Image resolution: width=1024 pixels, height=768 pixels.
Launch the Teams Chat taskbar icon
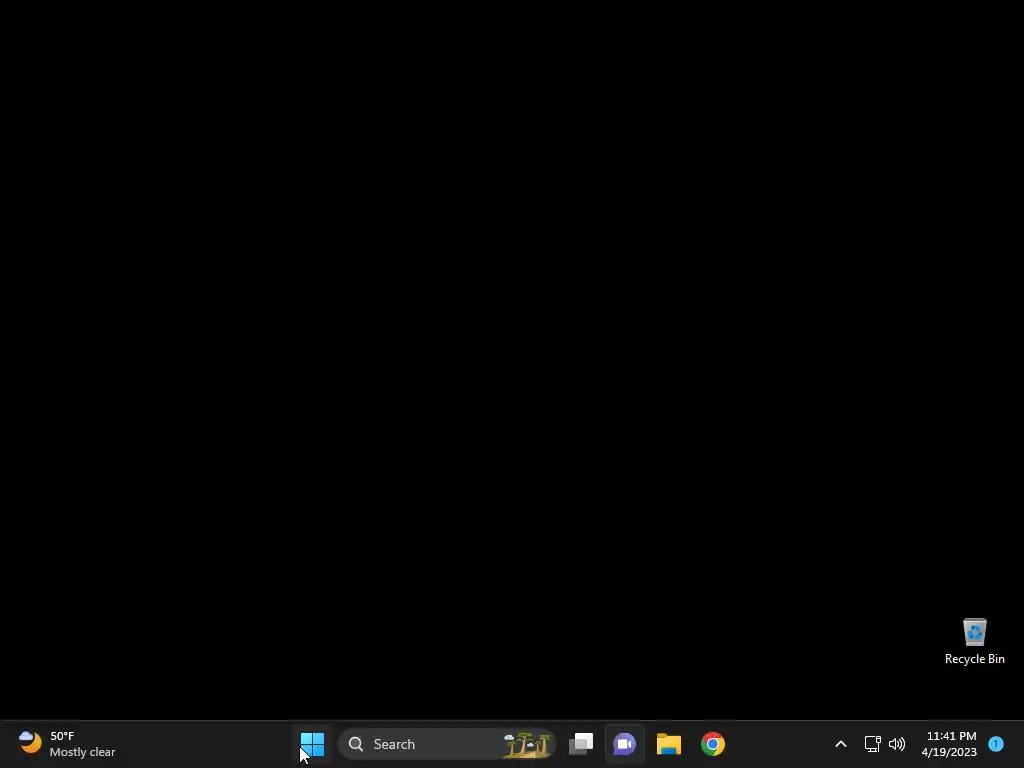click(624, 744)
